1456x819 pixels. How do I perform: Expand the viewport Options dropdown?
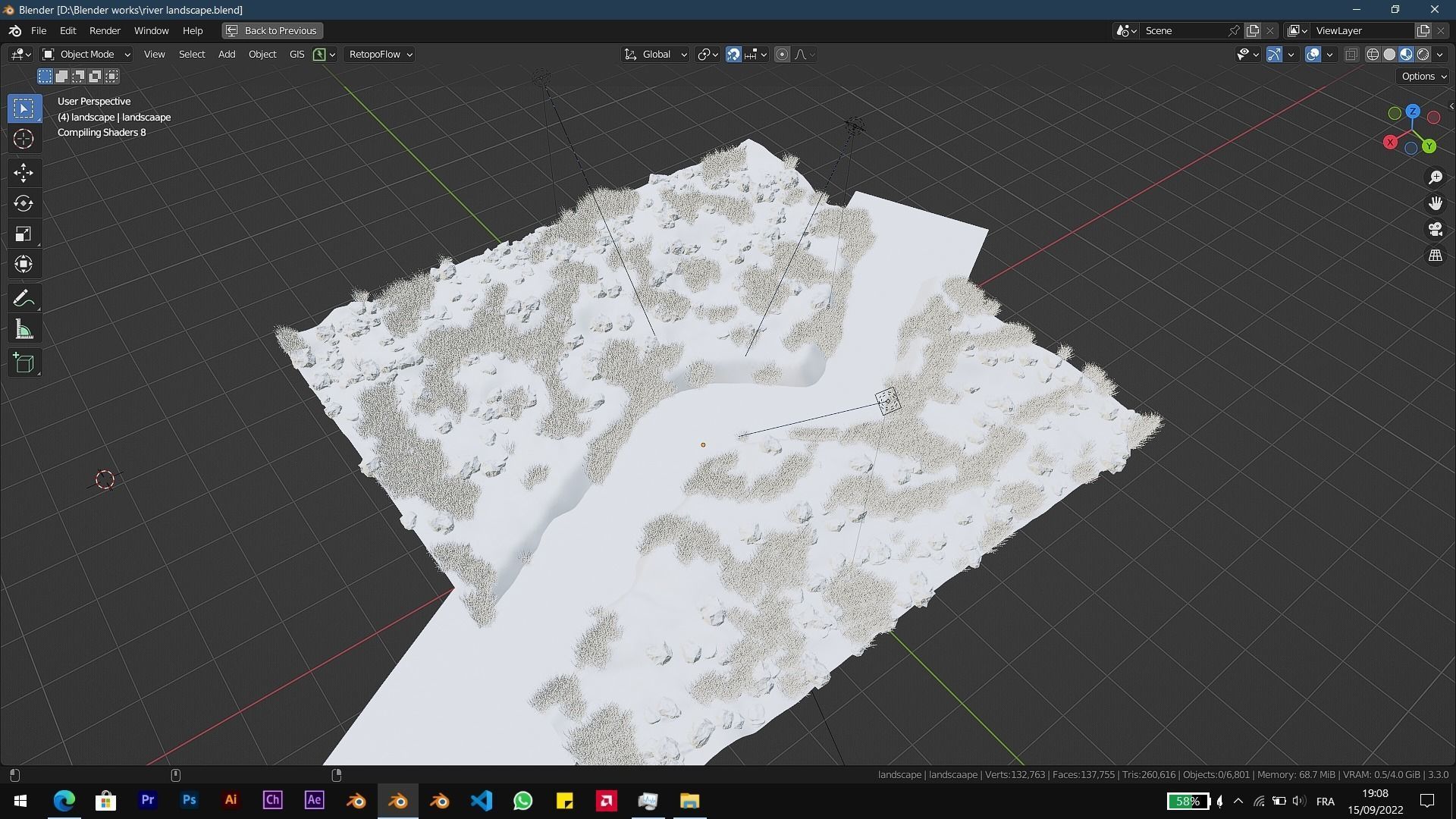pyautogui.click(x=1422, y=76)
